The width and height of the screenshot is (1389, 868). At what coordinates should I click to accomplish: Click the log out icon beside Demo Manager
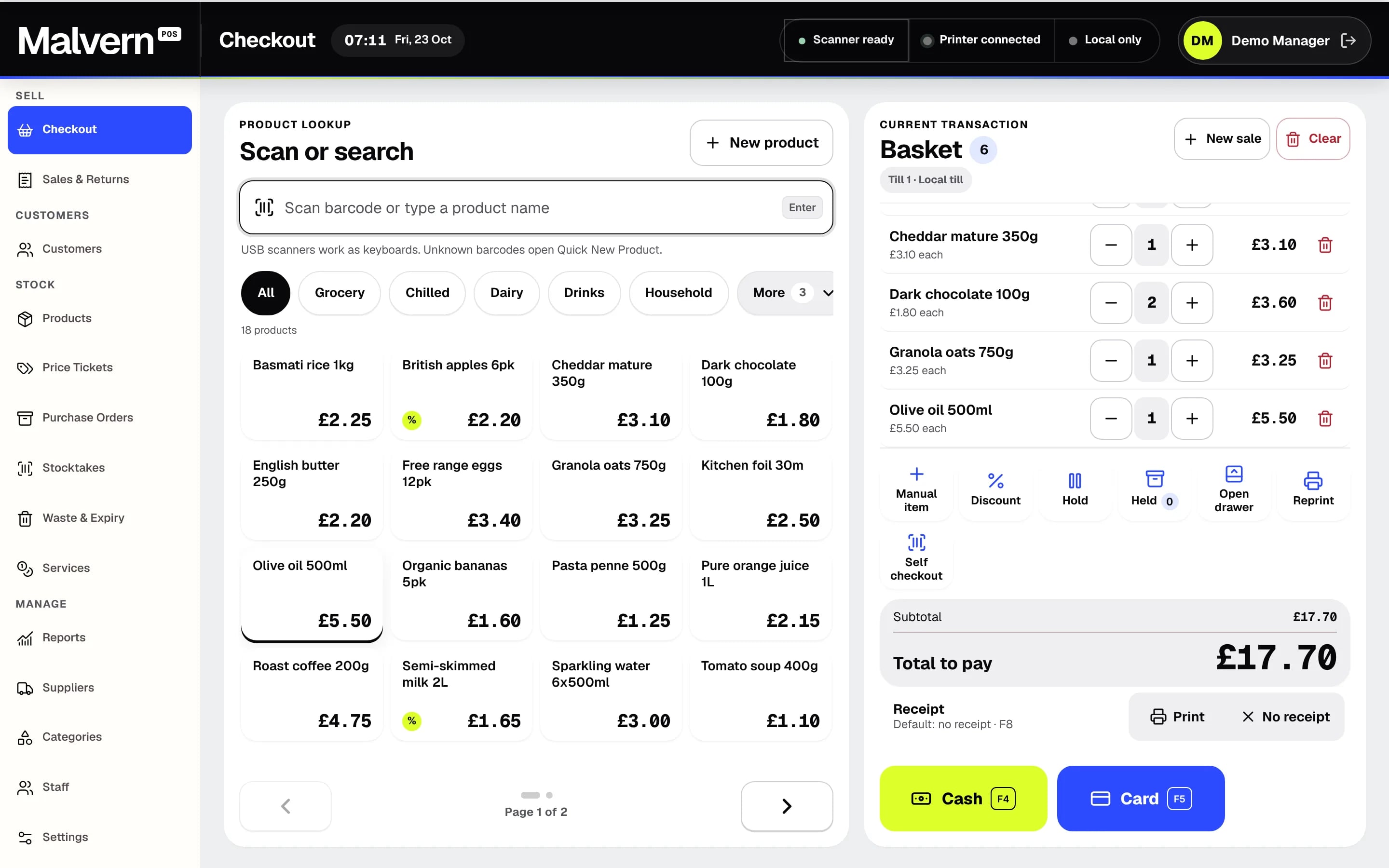point(1348,40)
